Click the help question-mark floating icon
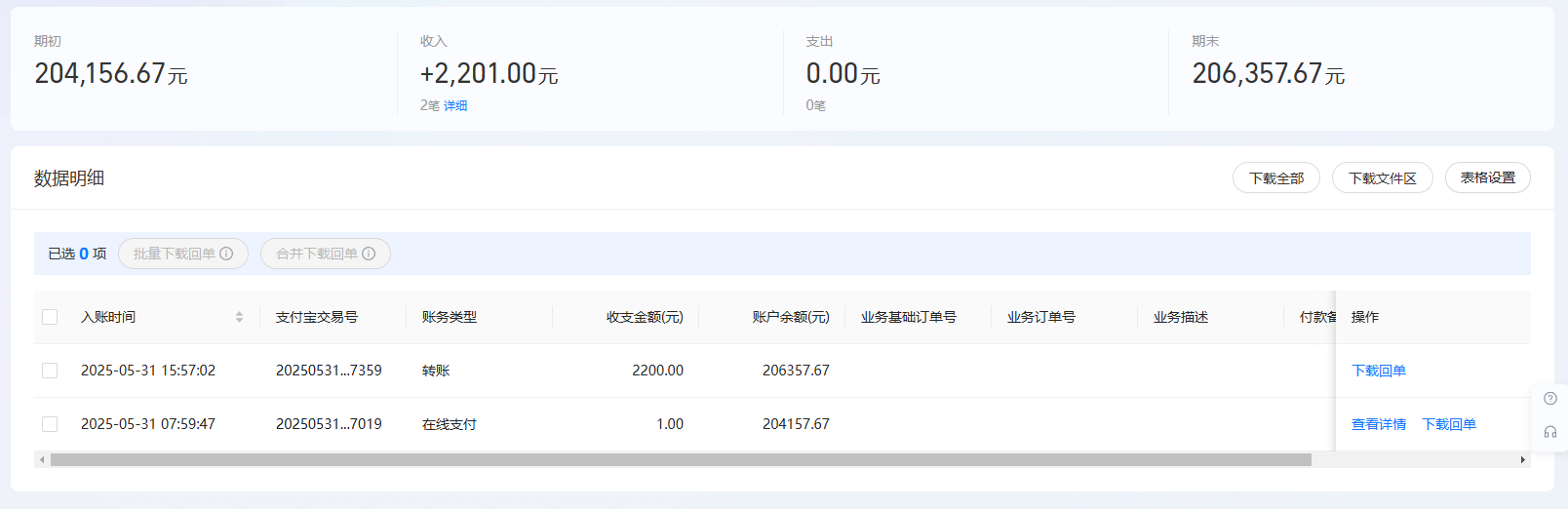The width and height of the screenshot is (1568, 509). 1550,399
